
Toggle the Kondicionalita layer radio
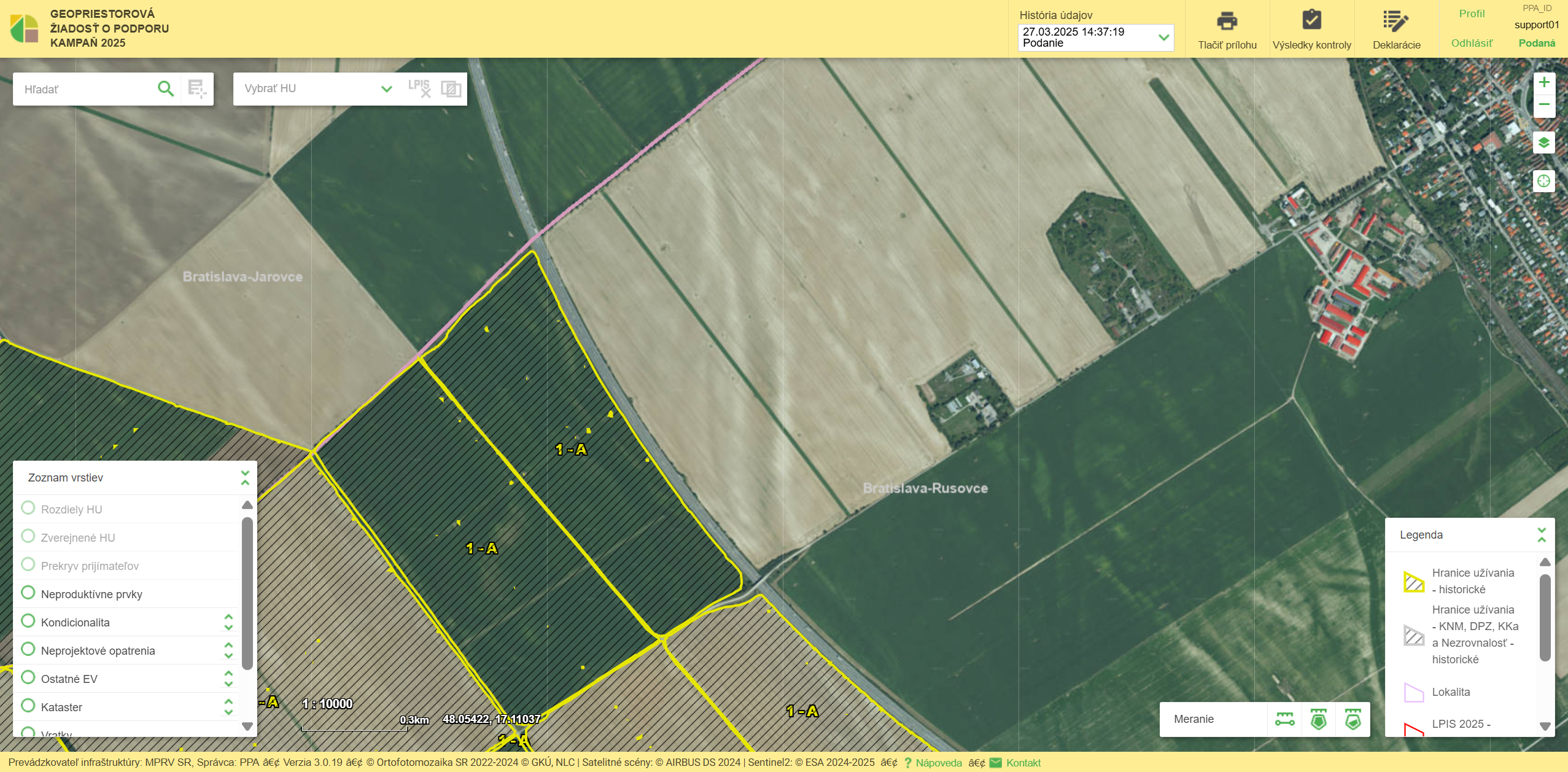click(x=28, y=622)
